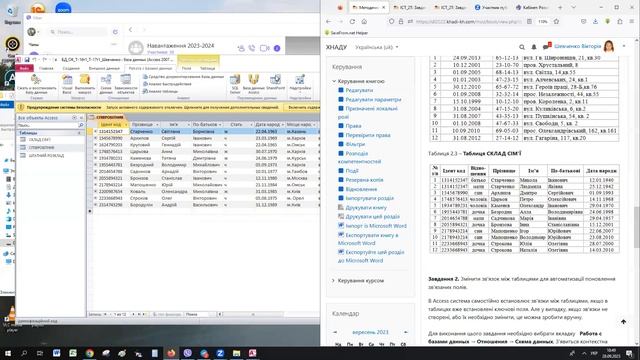Screen dimensions: 640x360
Task: Expand subdatasheet for Старченко record
Action: (x=96, y=131)
